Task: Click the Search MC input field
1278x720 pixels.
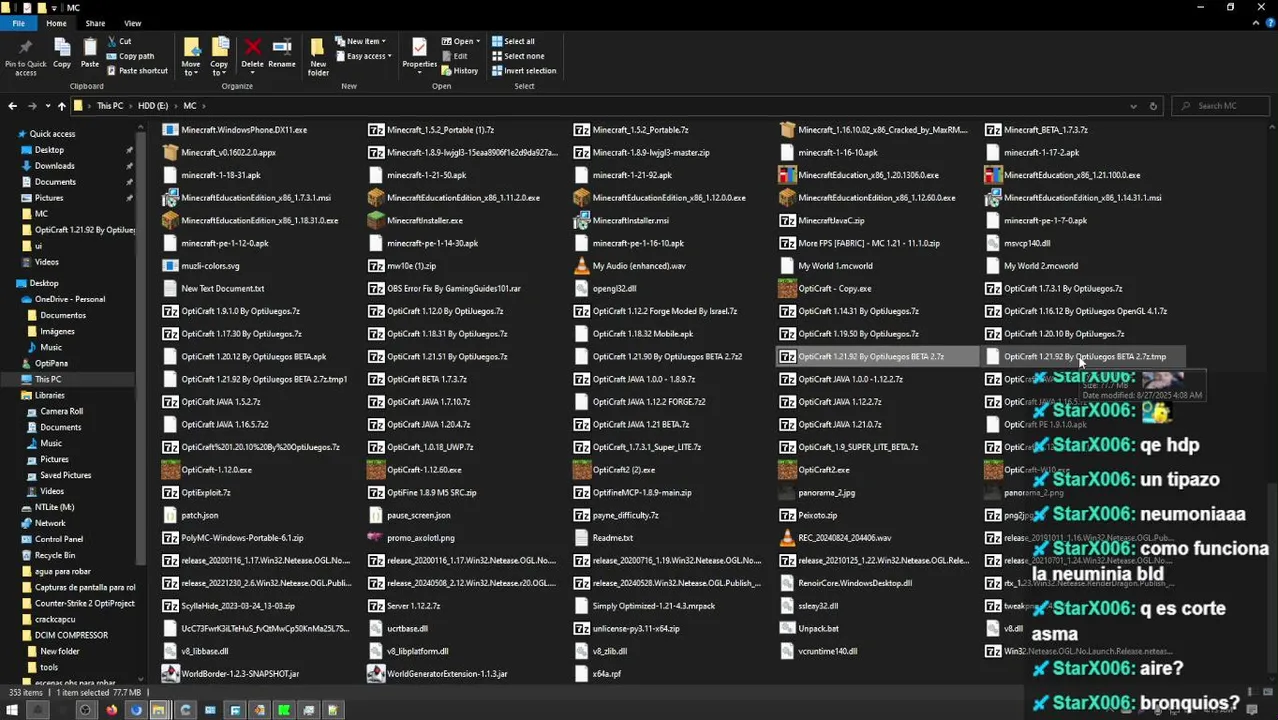Action: (x=1222, y=105)
